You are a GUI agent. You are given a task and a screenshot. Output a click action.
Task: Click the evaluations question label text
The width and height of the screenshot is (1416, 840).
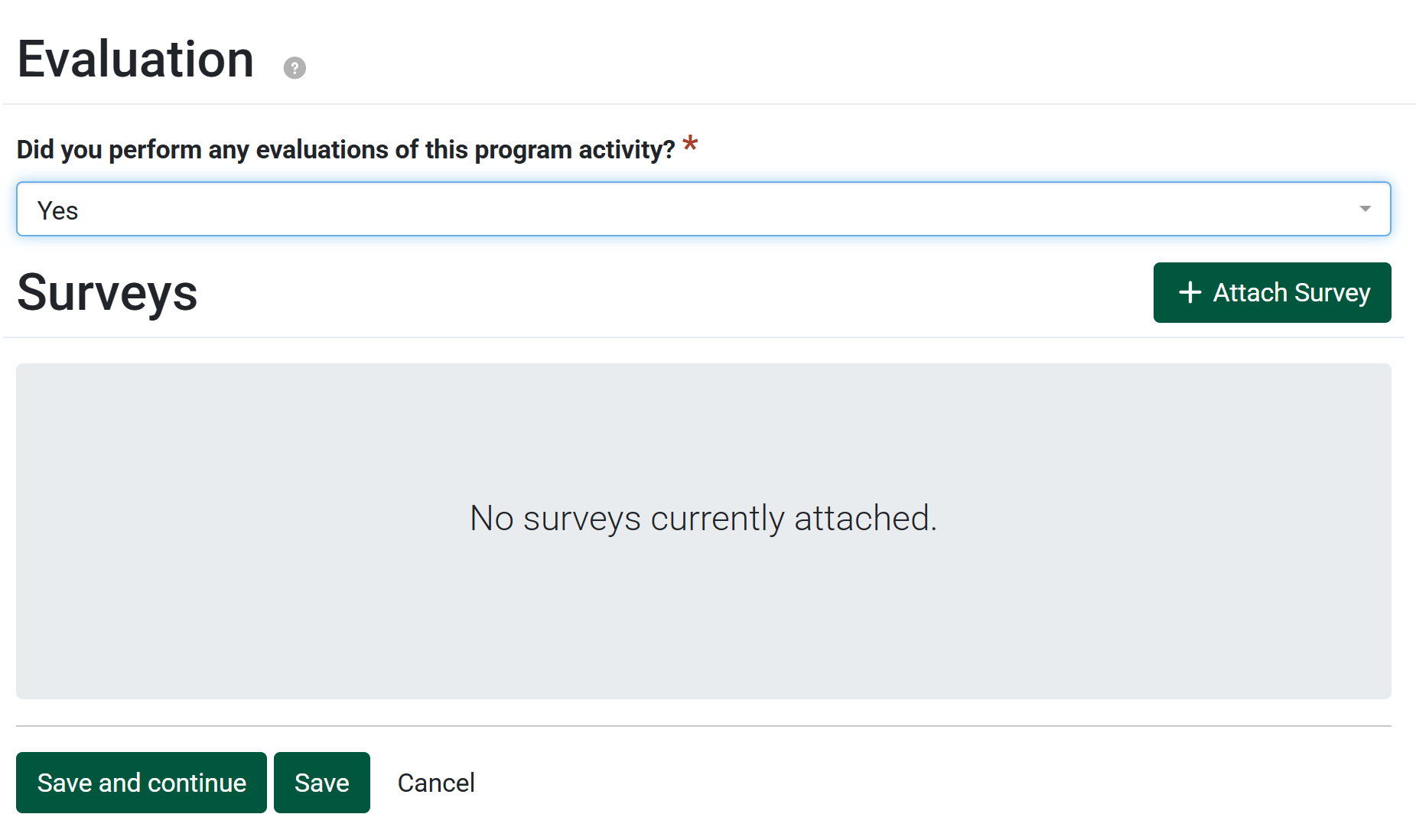(x=346, y=149)
